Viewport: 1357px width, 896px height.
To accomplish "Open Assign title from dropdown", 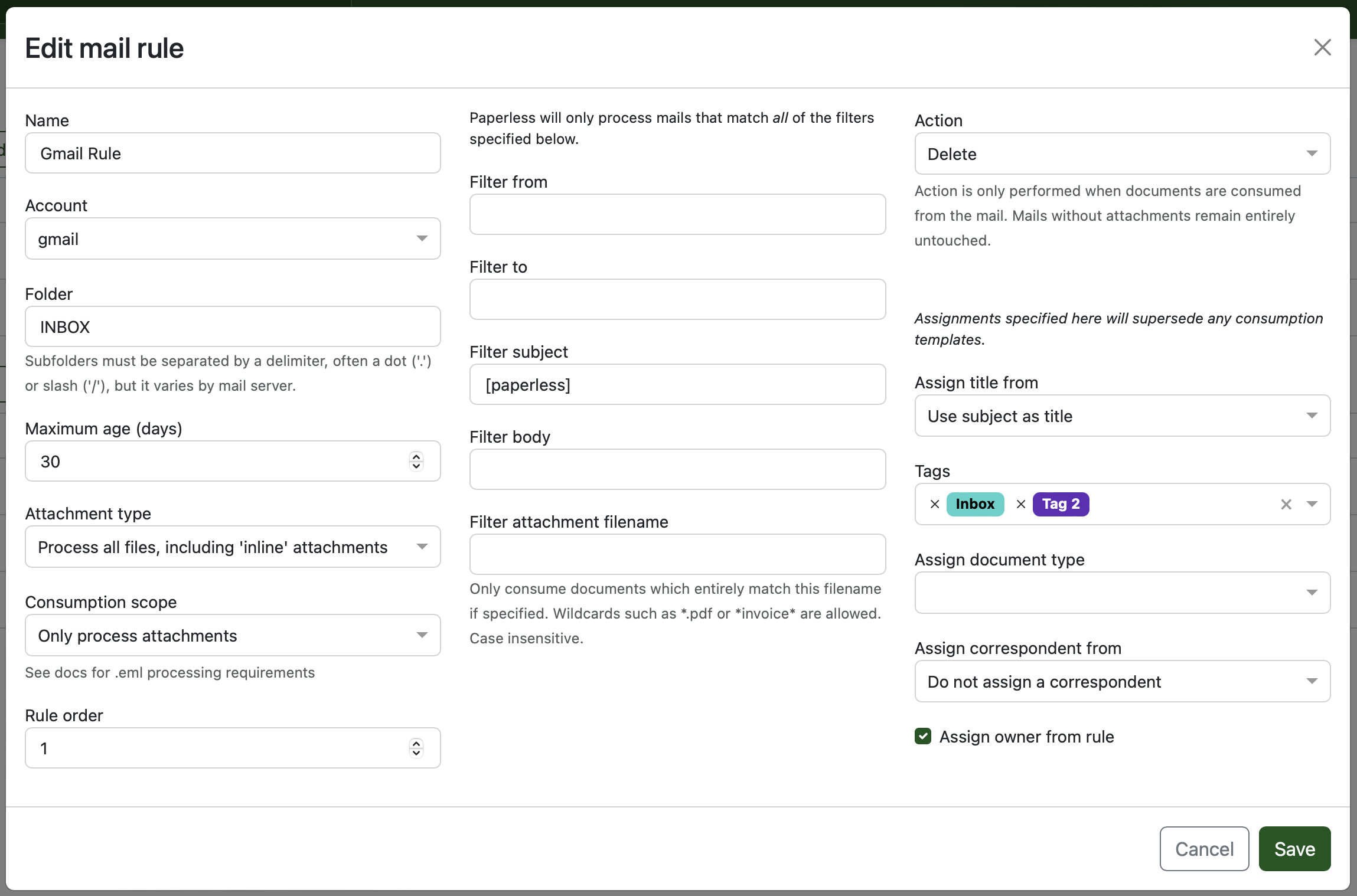I will click(1122, 416).
